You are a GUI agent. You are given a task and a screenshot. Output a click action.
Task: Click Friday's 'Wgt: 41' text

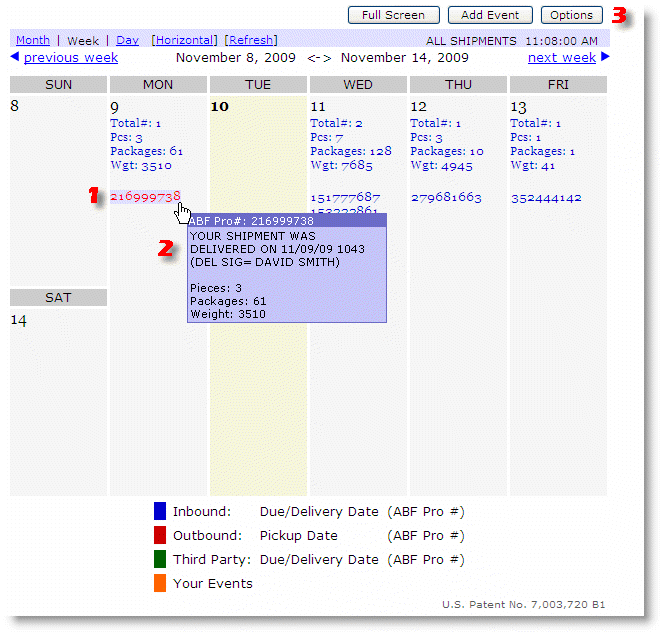tap(532, 165)
